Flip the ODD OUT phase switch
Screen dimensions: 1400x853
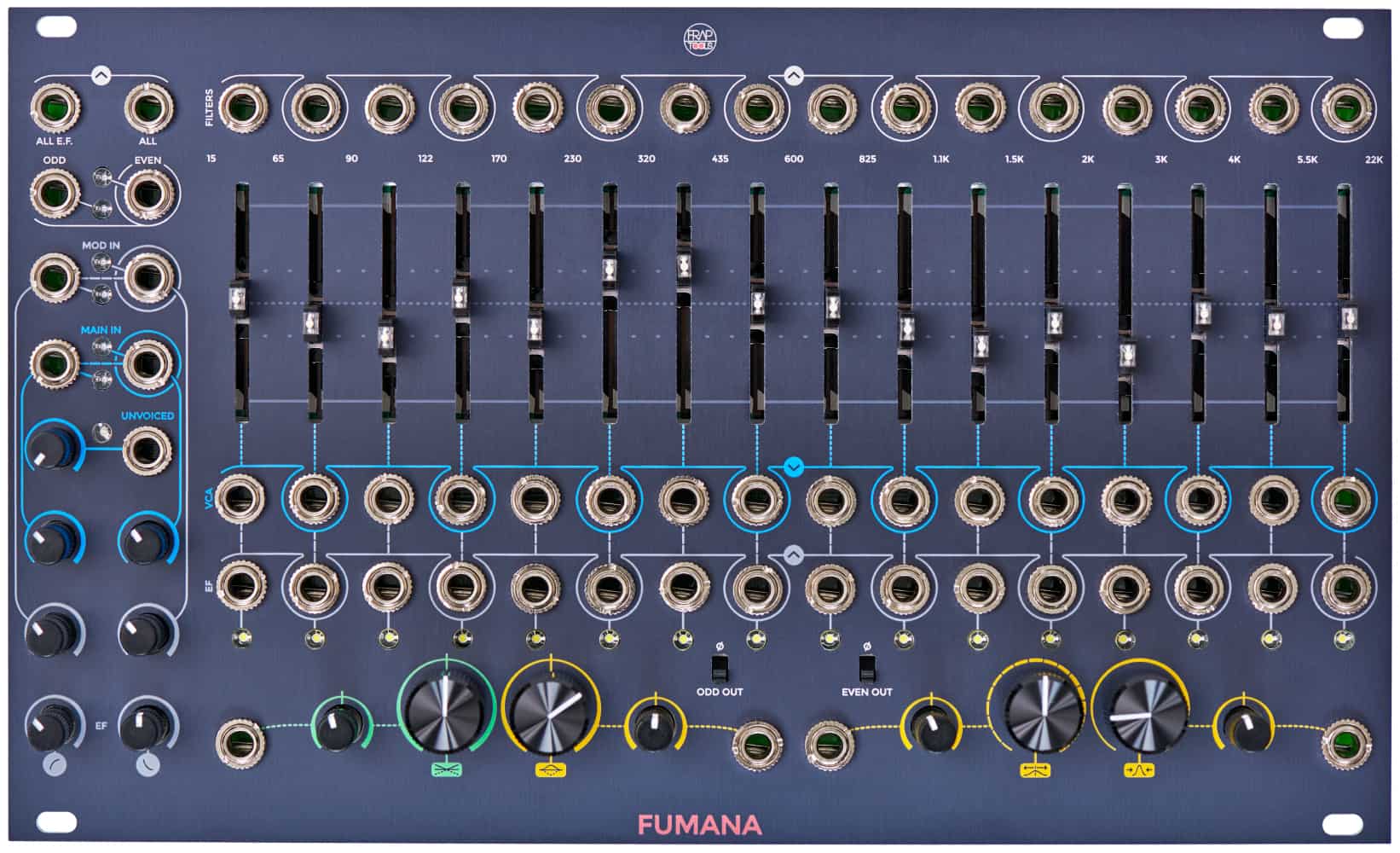point(719,669)
